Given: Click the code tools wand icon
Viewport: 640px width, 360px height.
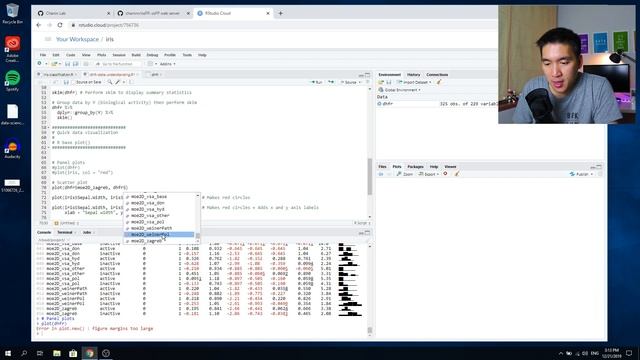Looking at the screenshot, I should click(x=118, y=82).
